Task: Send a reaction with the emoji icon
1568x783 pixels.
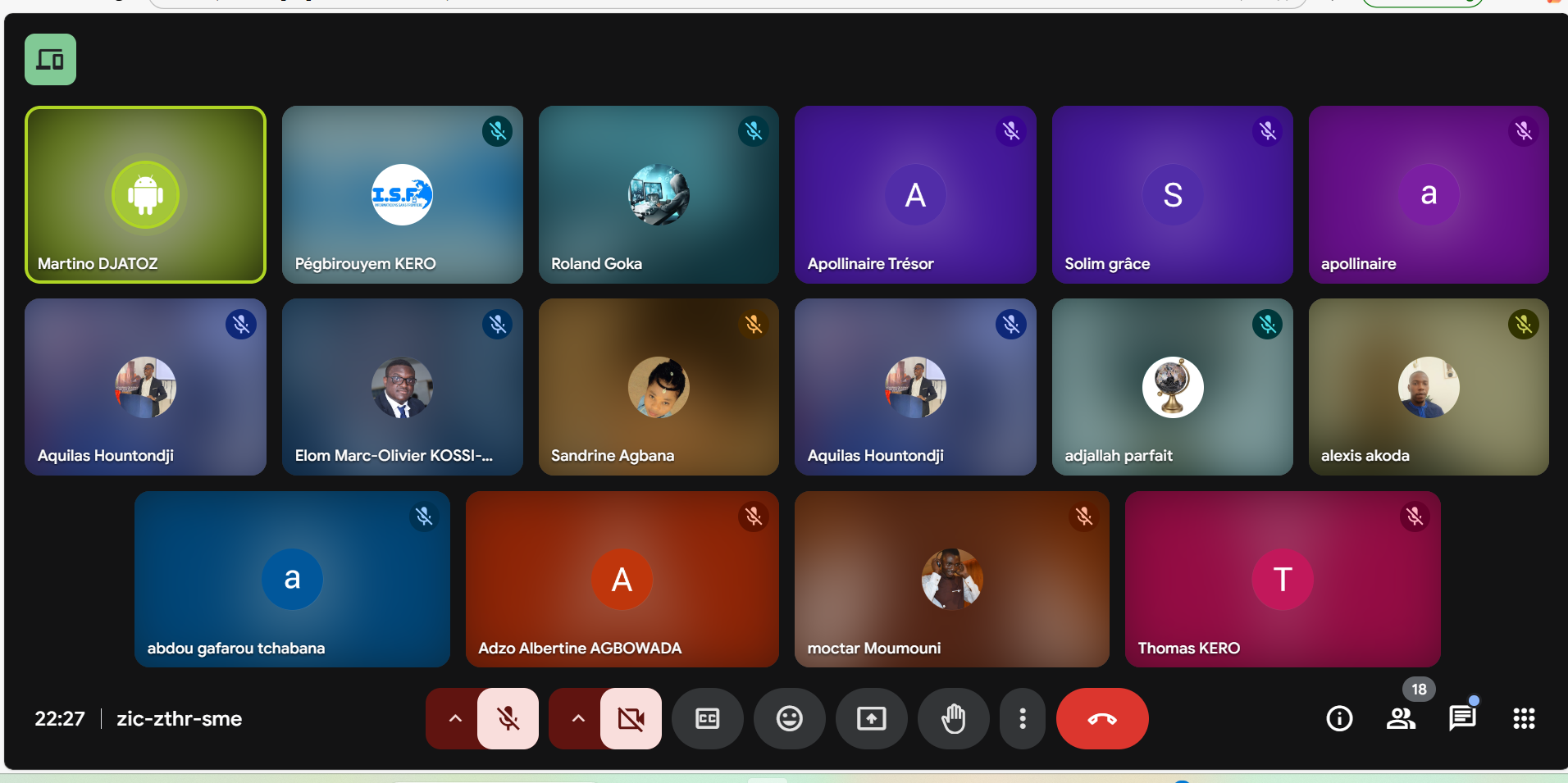Action: 789,719
